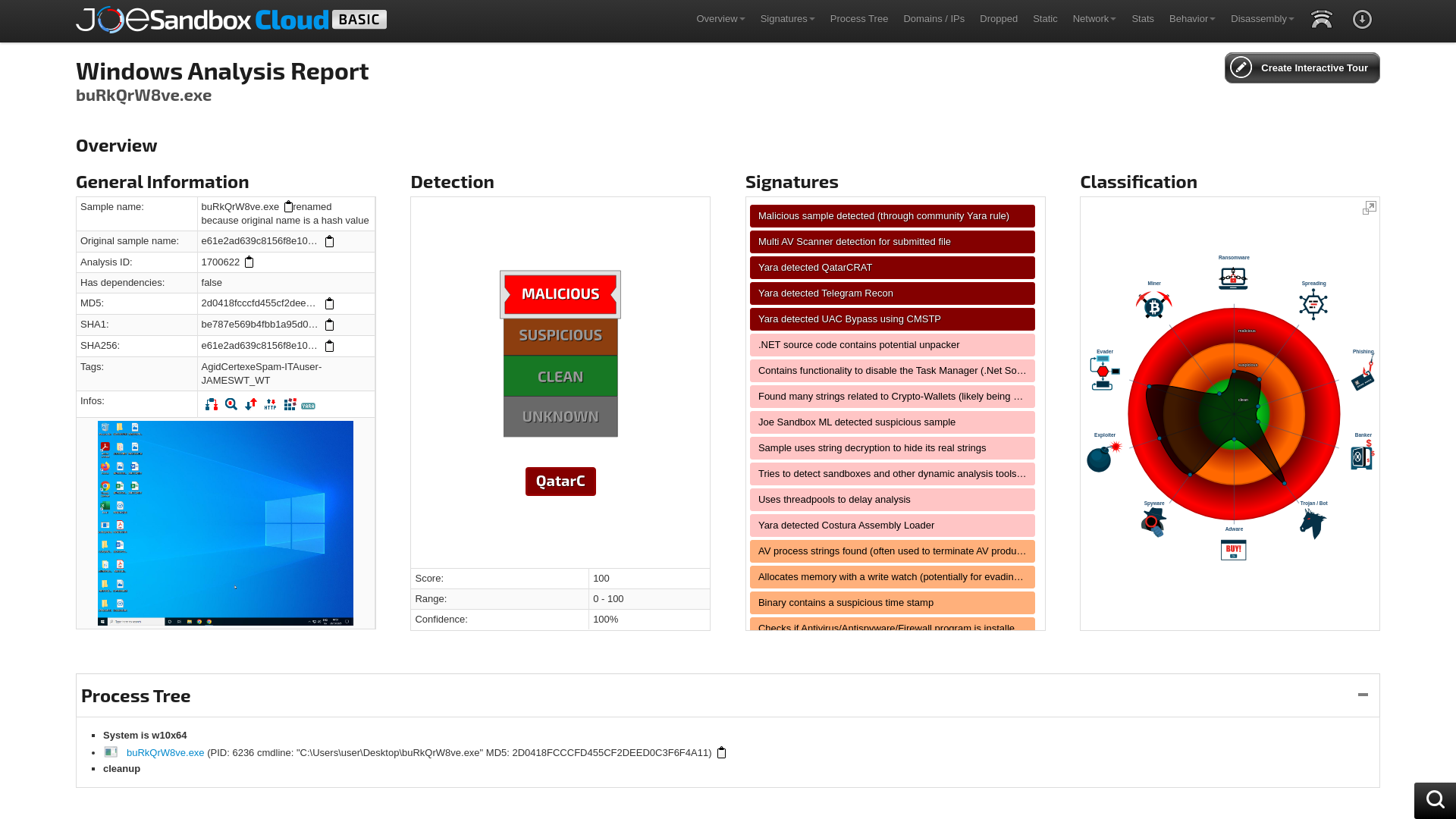
Task: Open 'Yara detected QatarCRAT' signature
Action: [892, 268]
